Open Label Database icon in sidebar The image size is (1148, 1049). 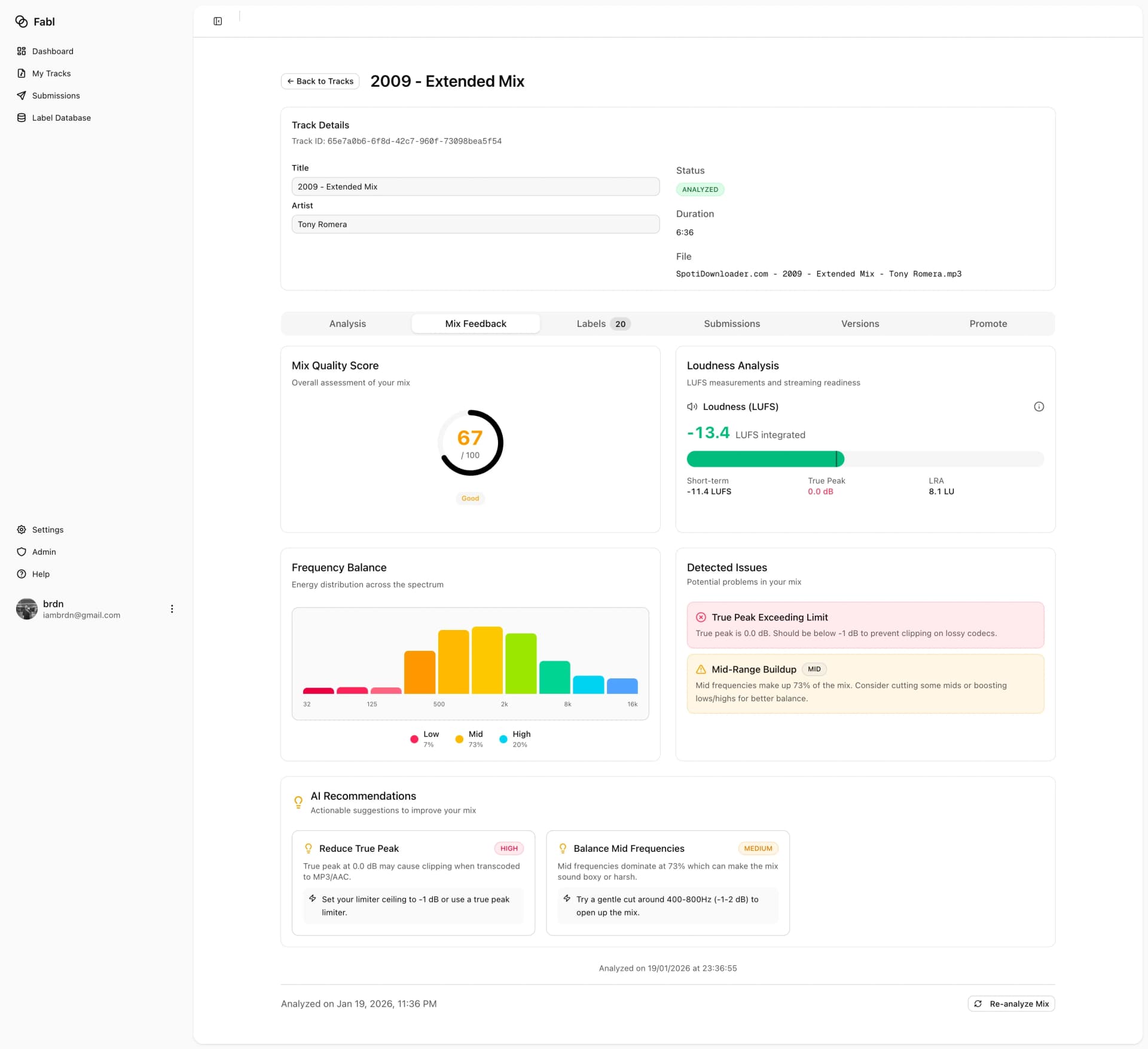[x=22, y=118]
